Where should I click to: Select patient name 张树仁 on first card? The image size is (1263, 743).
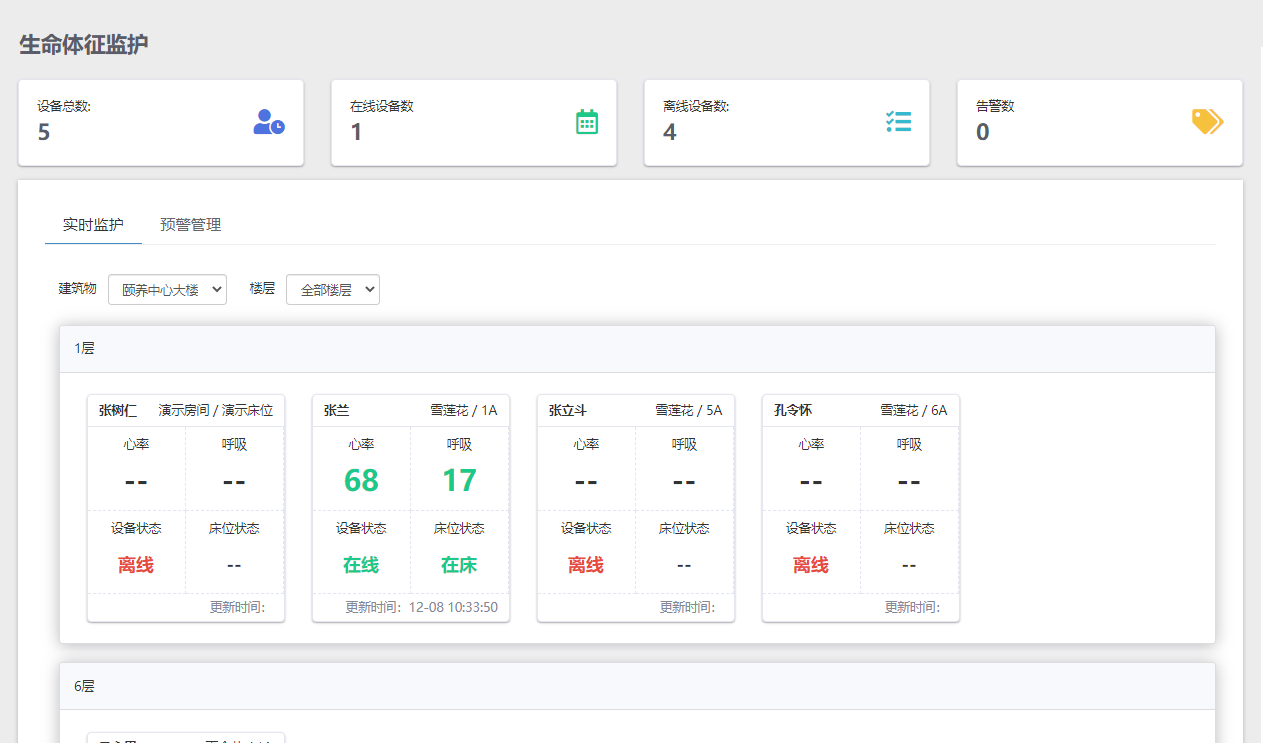[118, 410]
